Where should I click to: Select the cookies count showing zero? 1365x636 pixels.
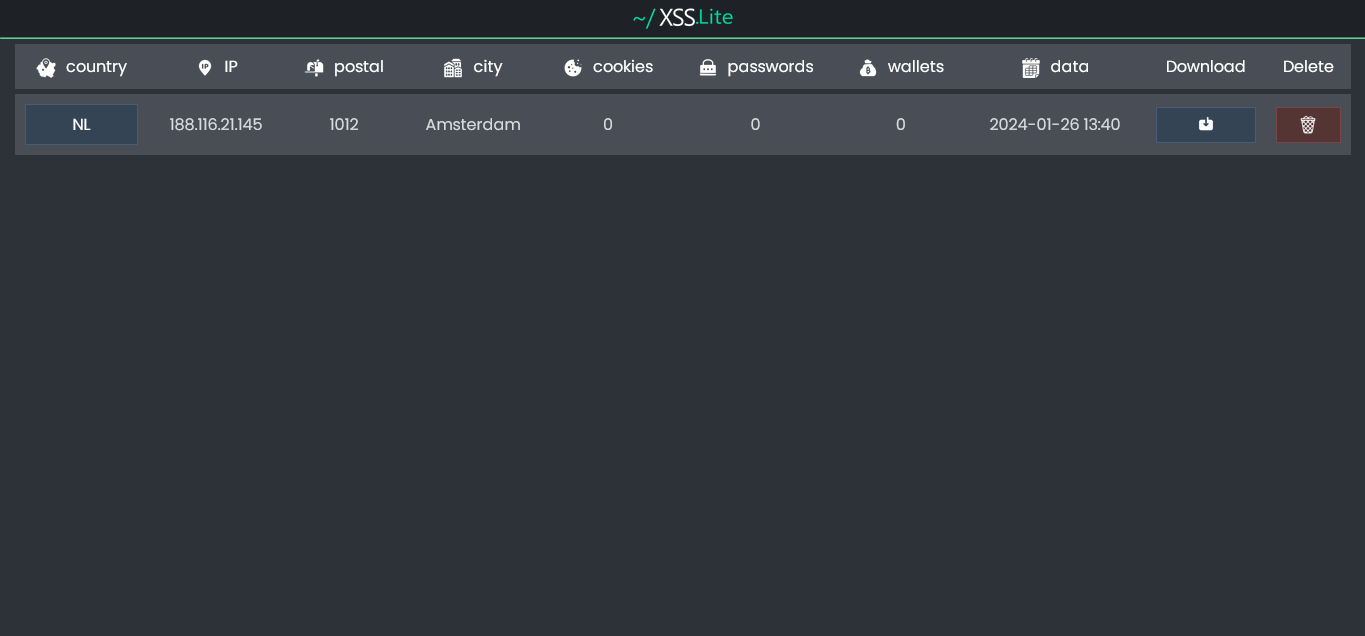click(x=607, y=124)
